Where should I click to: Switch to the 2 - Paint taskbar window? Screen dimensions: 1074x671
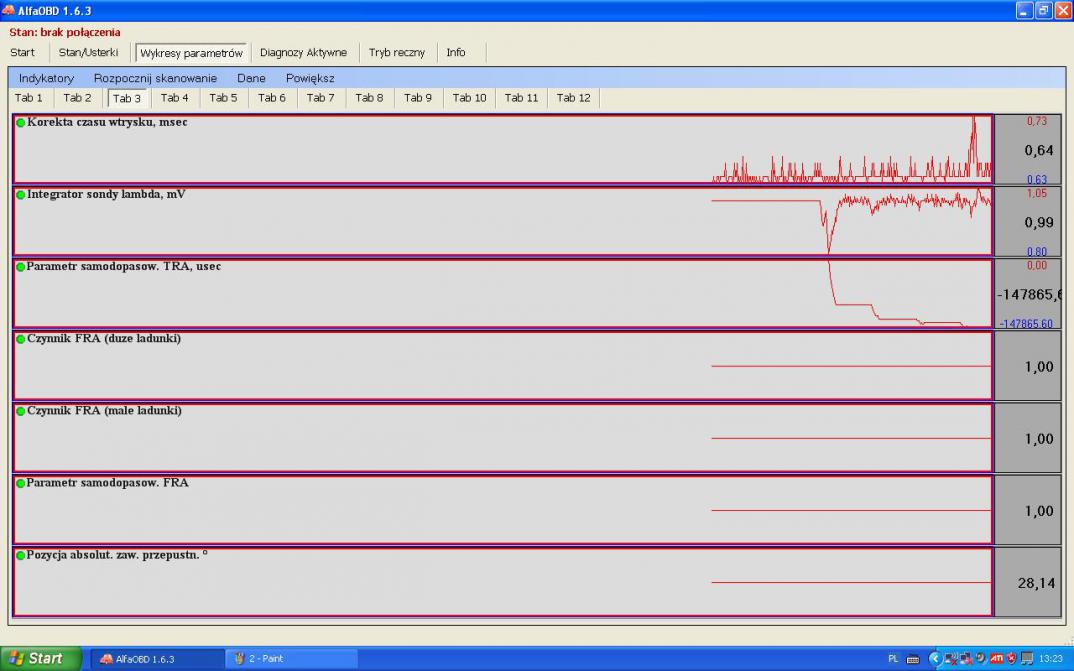290,659
